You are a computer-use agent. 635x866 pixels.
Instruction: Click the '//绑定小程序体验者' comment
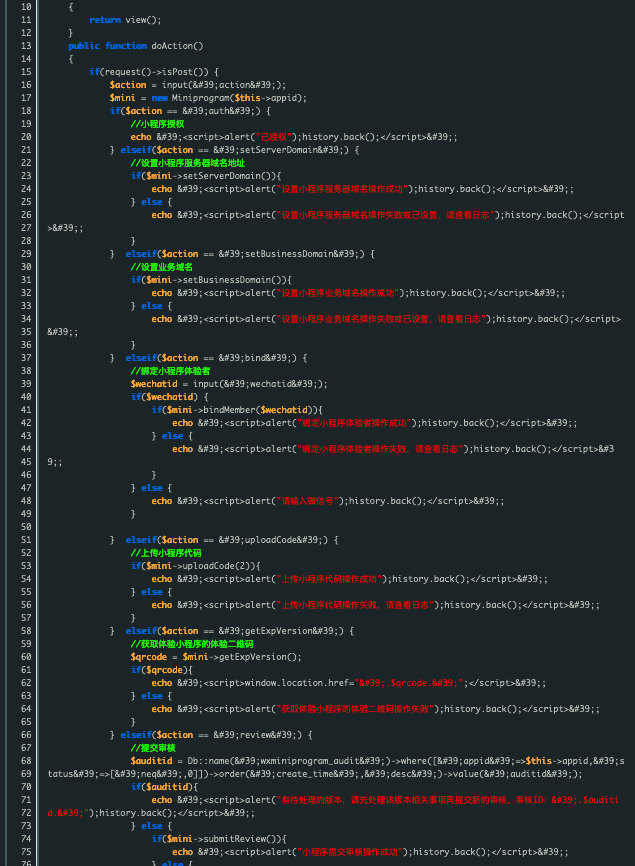tap(170, 371)
